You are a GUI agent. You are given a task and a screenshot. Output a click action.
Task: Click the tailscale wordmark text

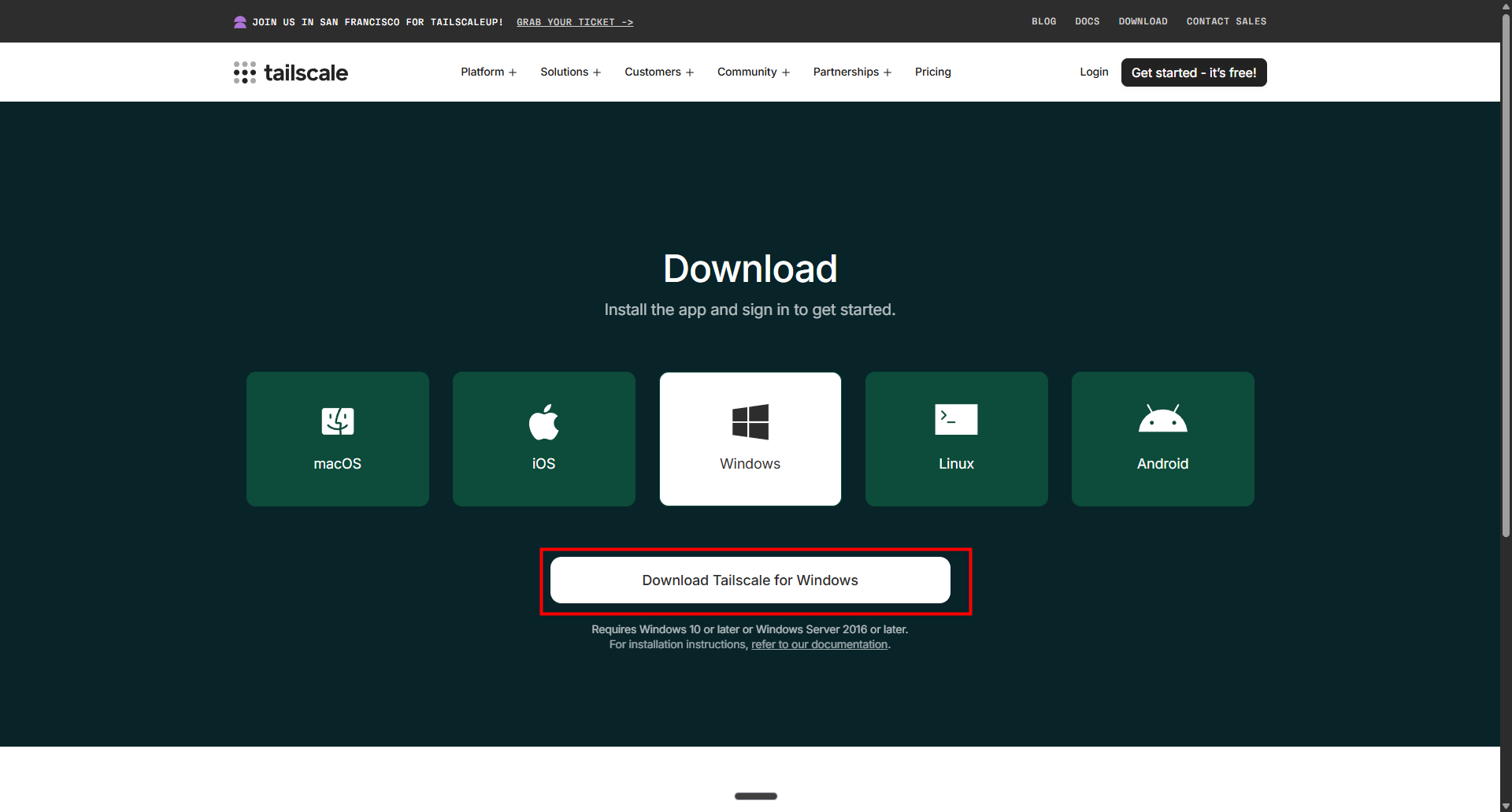coord(306,72)
